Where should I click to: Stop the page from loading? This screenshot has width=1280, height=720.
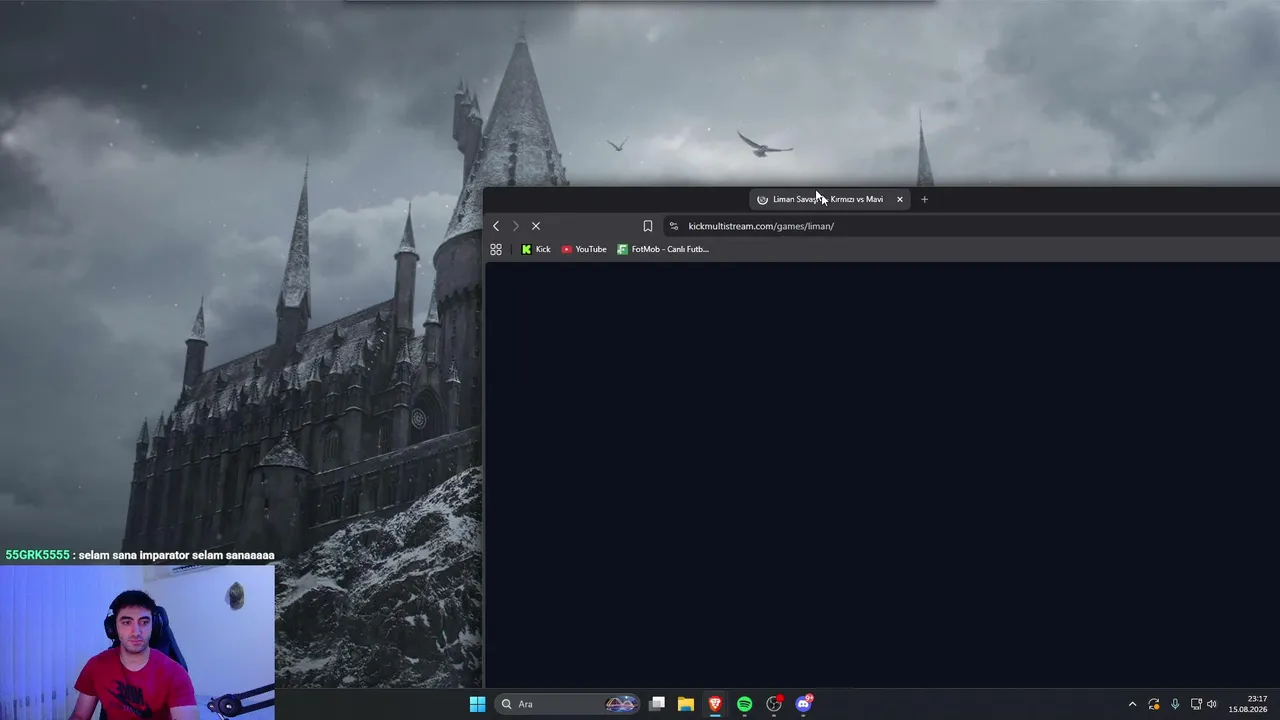(x=536, y=226)
